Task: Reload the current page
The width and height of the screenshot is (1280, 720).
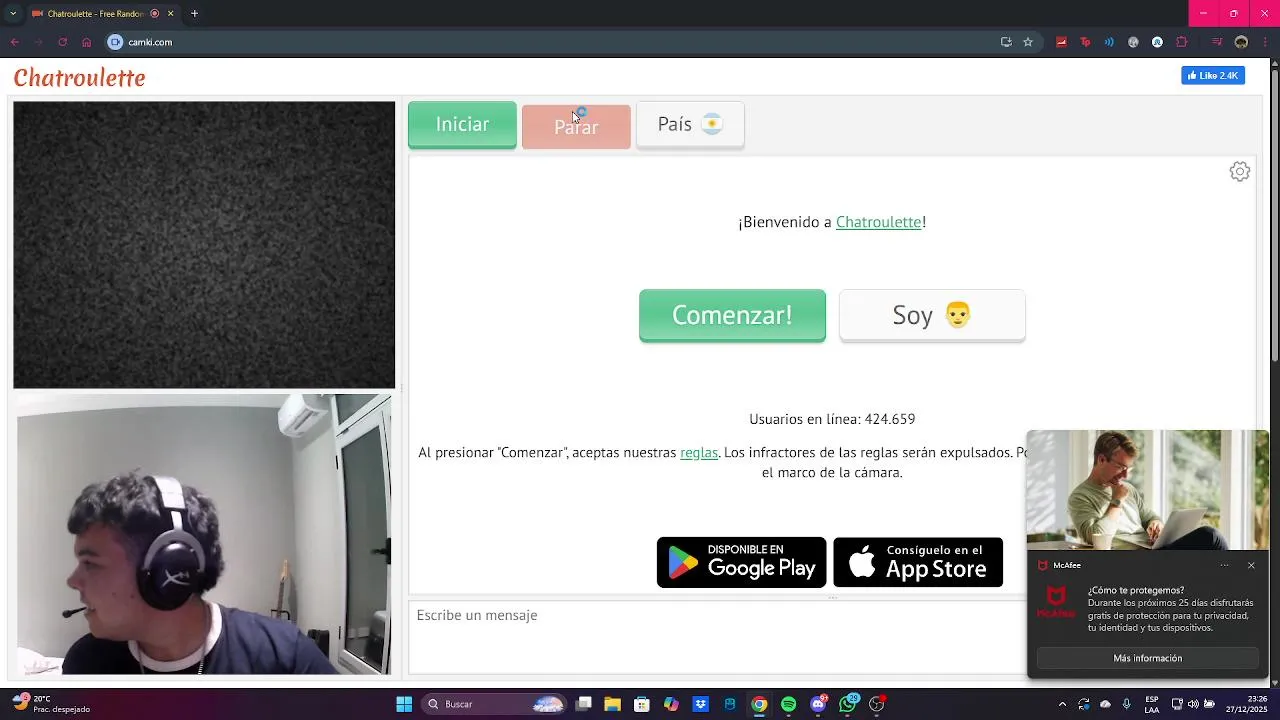Action: click(62, 42)
